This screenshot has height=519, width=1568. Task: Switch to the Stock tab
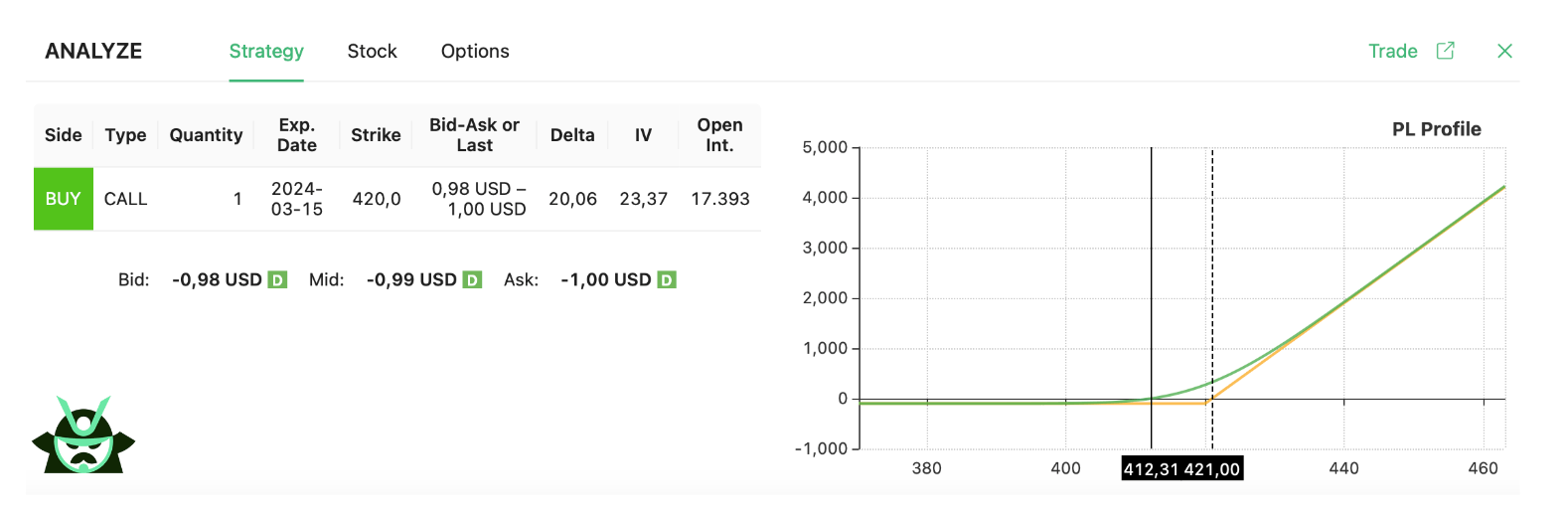click(372, 52)
